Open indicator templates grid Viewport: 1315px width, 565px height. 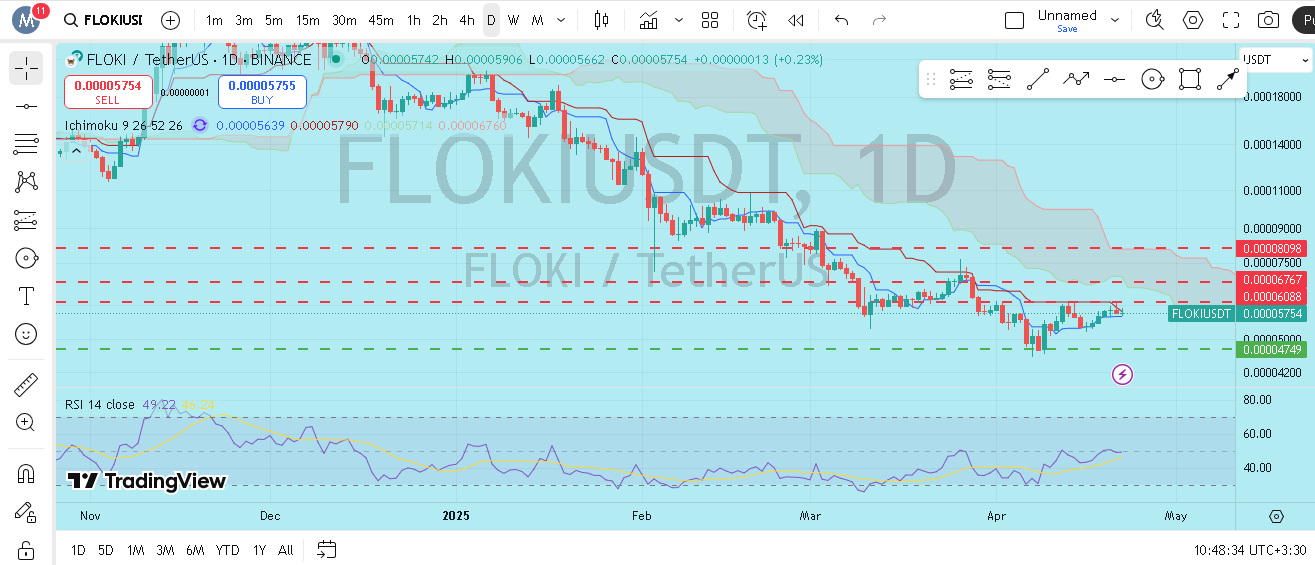point(710,20)
